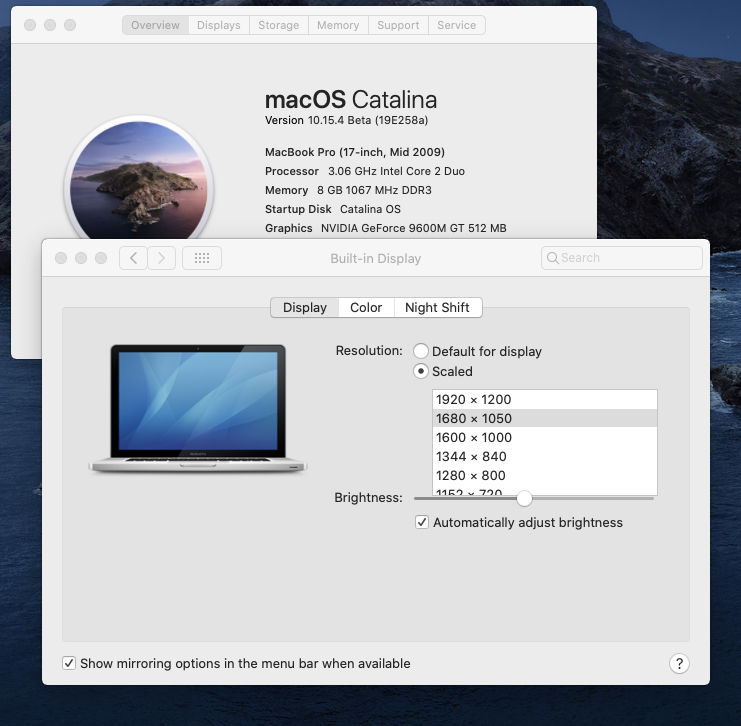Close the Built-in Display window
741x726 pixels.
click(x=61, y=258)
